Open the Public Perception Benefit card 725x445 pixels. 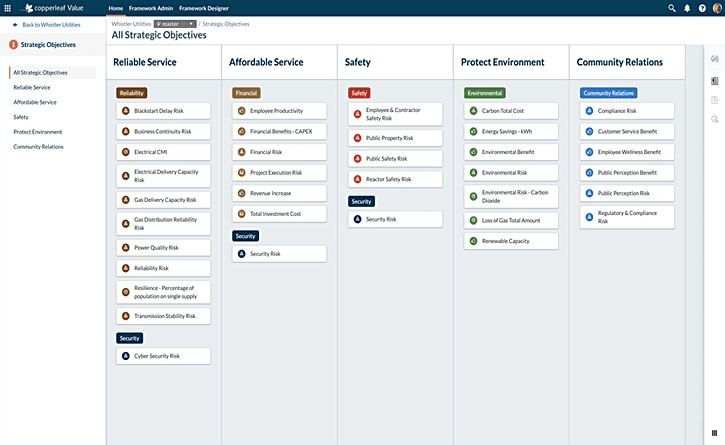[627, 173]
